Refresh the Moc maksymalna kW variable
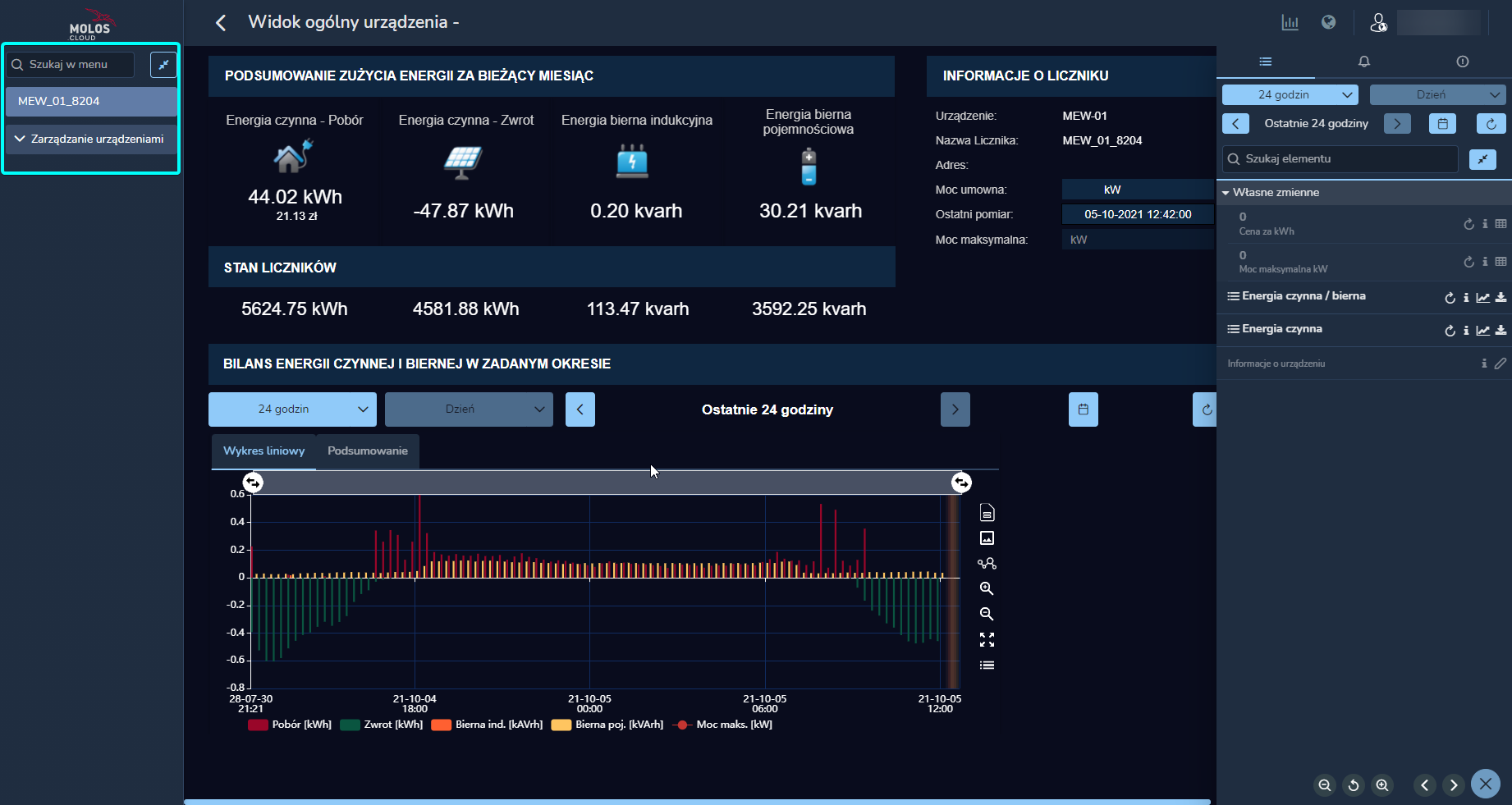 [1468, 262]
